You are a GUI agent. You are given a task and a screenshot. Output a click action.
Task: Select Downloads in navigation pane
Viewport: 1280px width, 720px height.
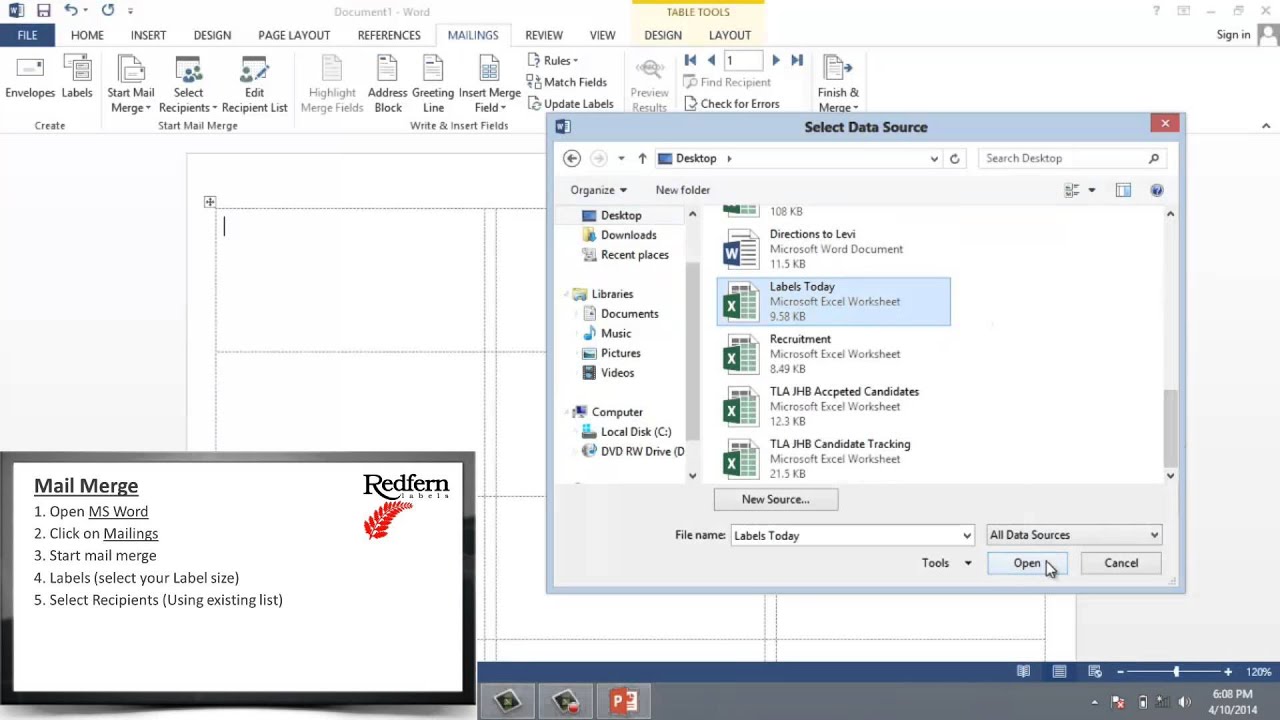(628, 235)
